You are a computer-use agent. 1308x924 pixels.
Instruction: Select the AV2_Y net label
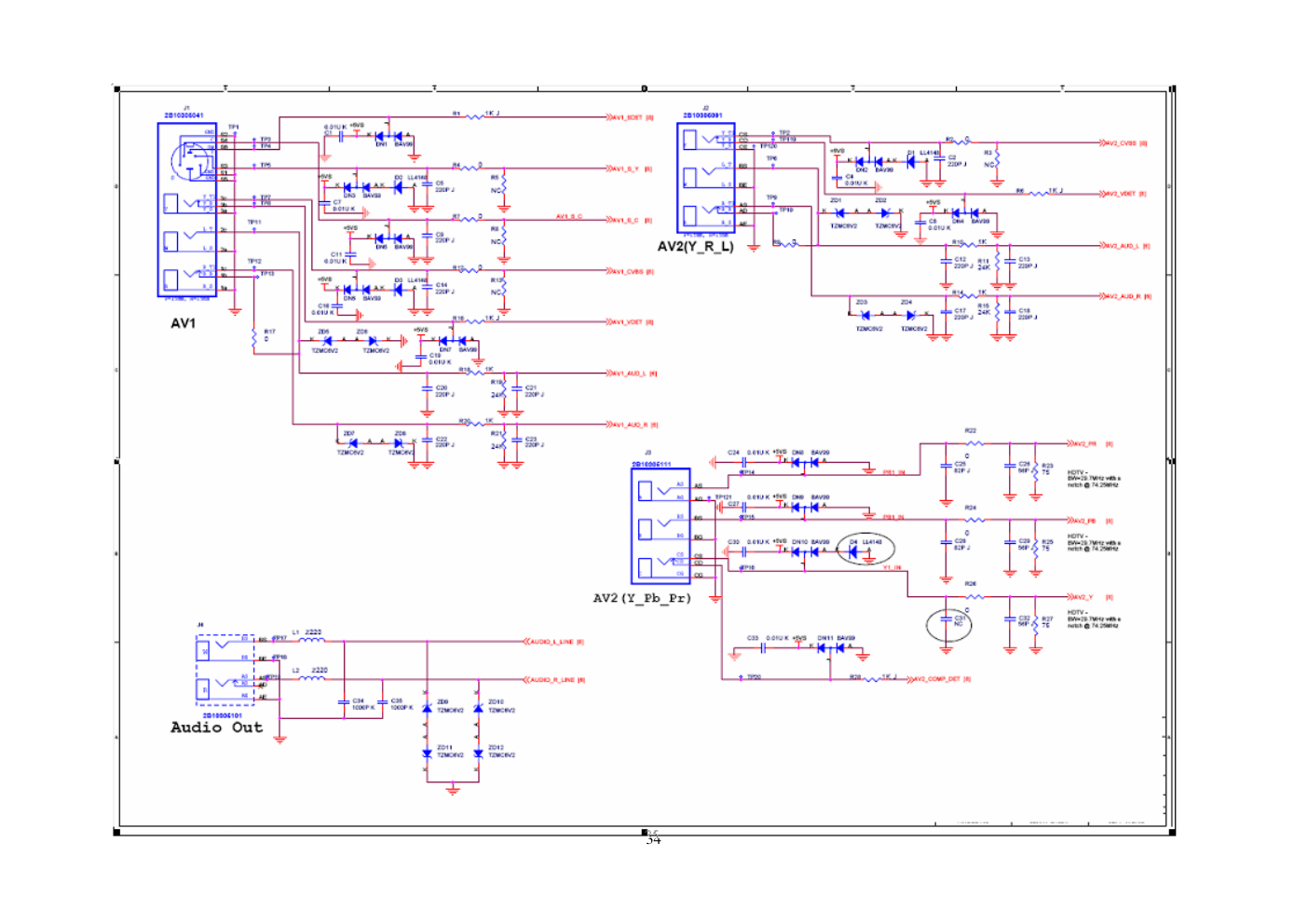click(x=1083, y=597)
